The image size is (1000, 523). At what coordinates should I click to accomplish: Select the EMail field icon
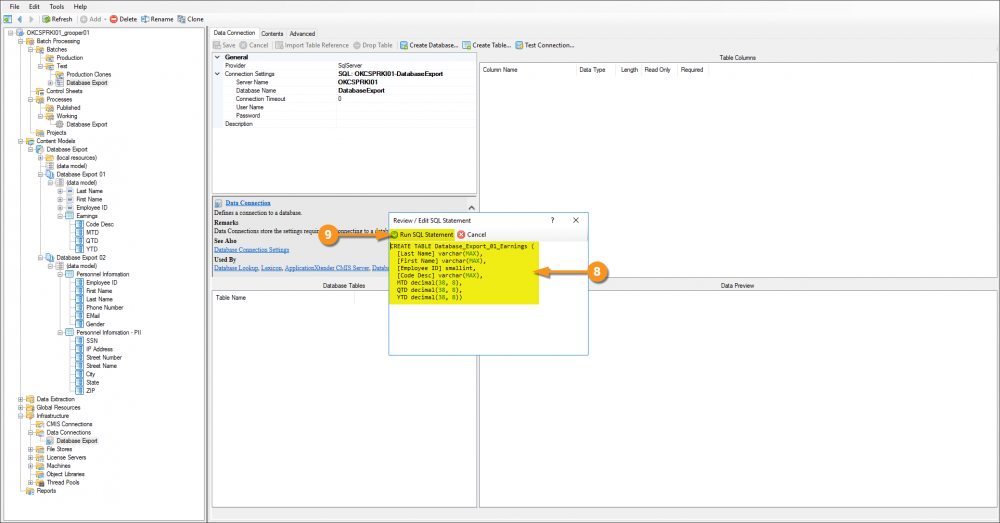pyautogui.click(x=79, y=316)
